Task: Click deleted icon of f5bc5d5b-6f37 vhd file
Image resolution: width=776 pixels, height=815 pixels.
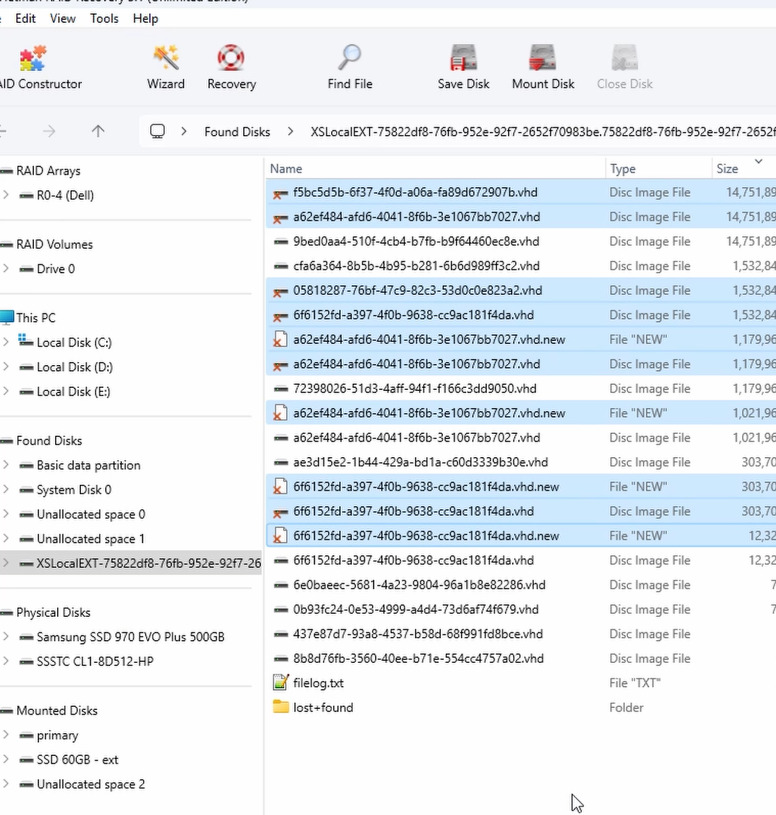Action: (281, 193)
